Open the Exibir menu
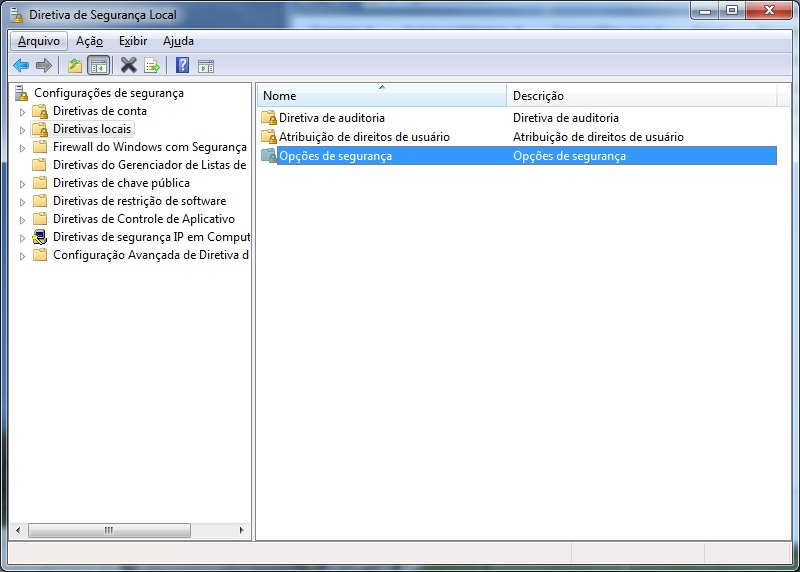The image size is (800, 572). pos(133,41)
